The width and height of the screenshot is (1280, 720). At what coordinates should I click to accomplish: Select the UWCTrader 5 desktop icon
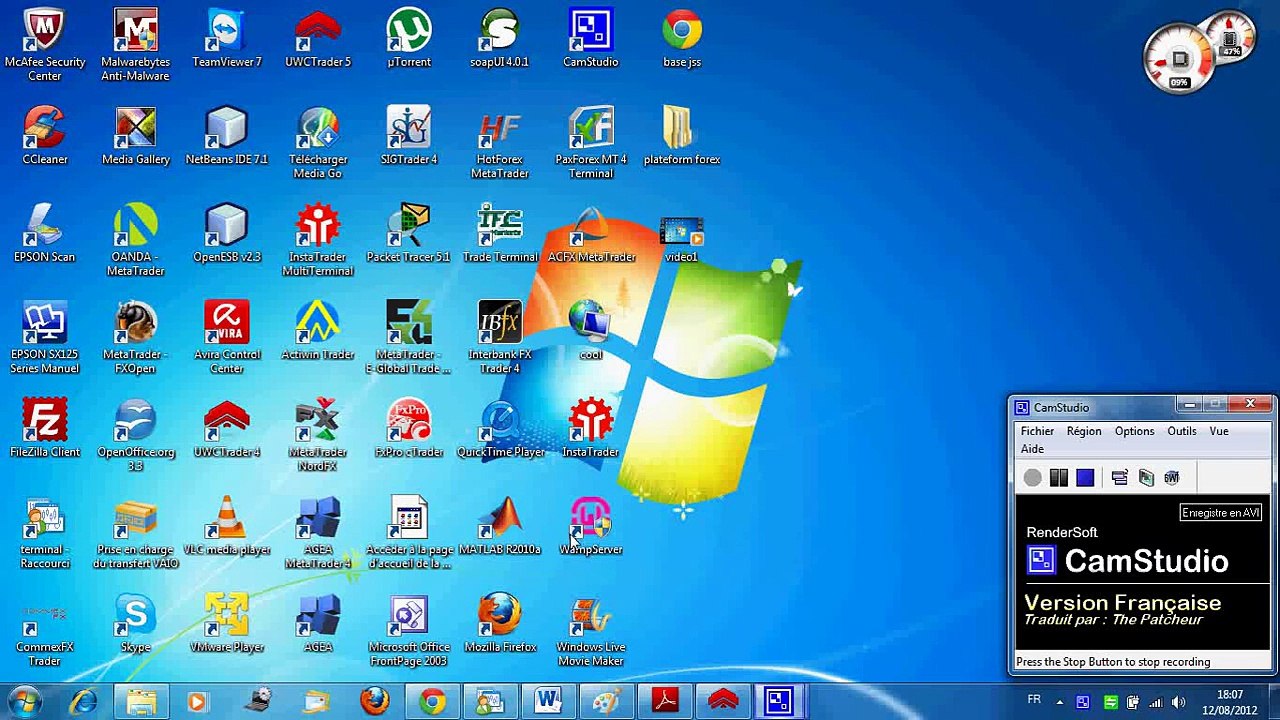318,40
